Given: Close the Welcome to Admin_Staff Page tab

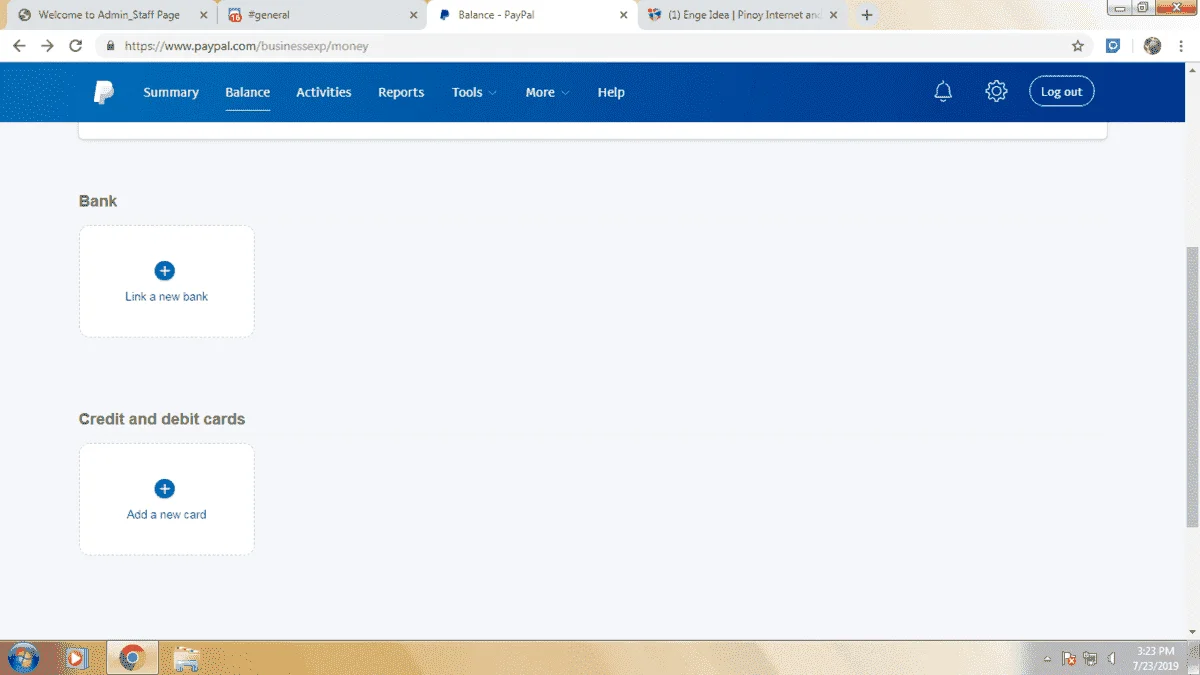Looking at the screenshot, I should pyautogui.click(x=203, y=15).
